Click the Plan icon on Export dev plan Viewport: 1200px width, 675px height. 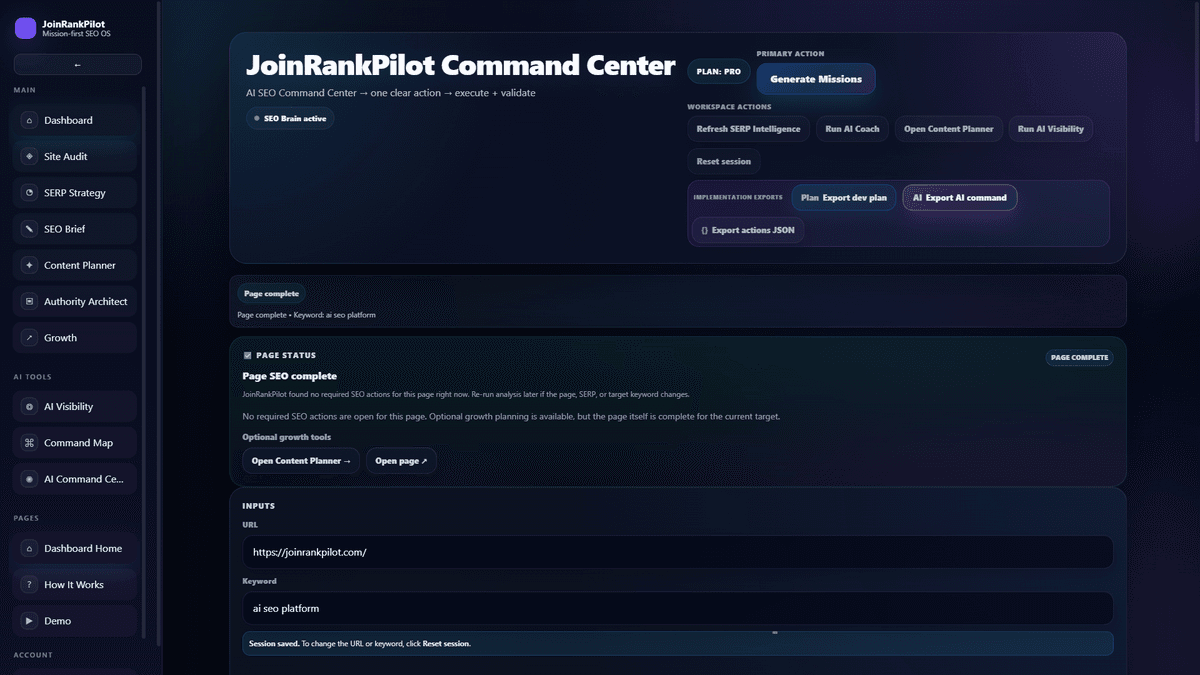tap(809, 198)
